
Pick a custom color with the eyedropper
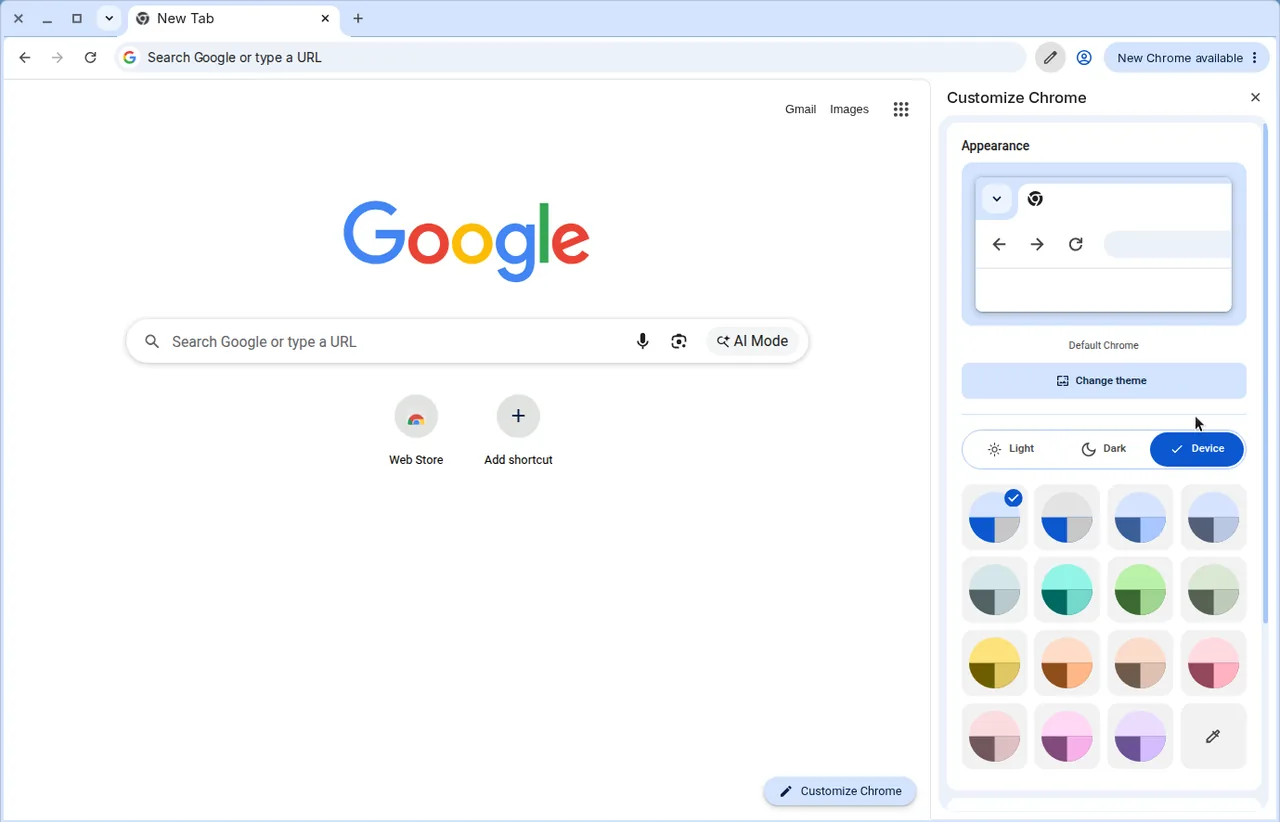(x=1213, y=737)
